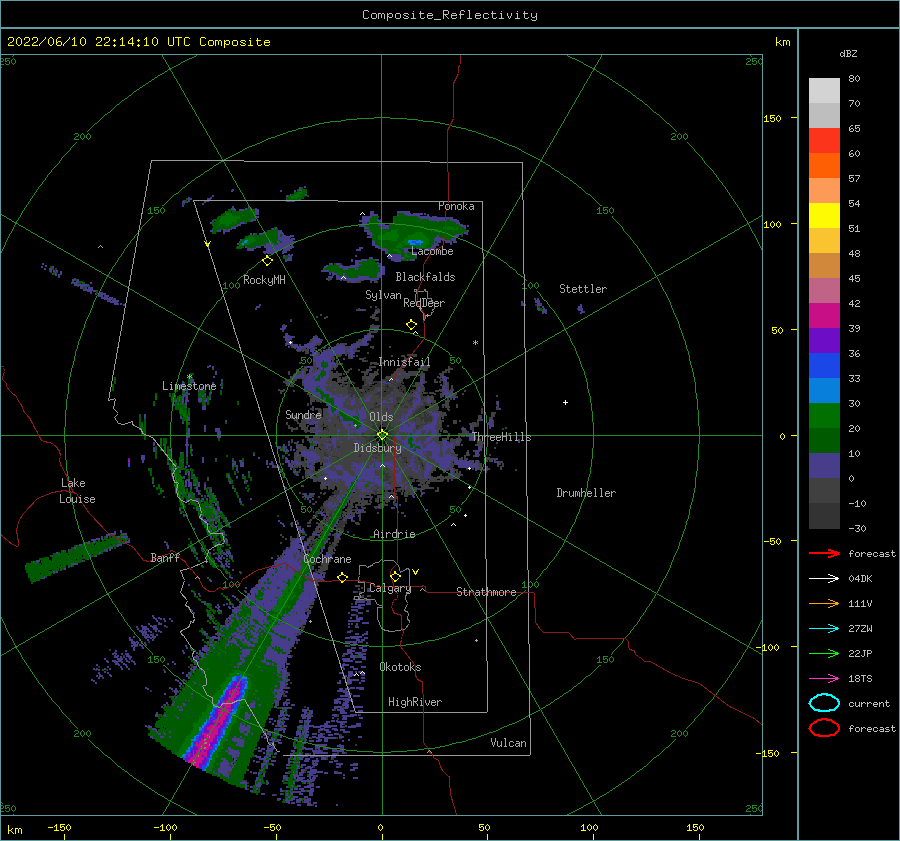Screen dimensions: 900x841
Task: Click the Composite_Reflectivity title
Action: click(x=450, y=15)
